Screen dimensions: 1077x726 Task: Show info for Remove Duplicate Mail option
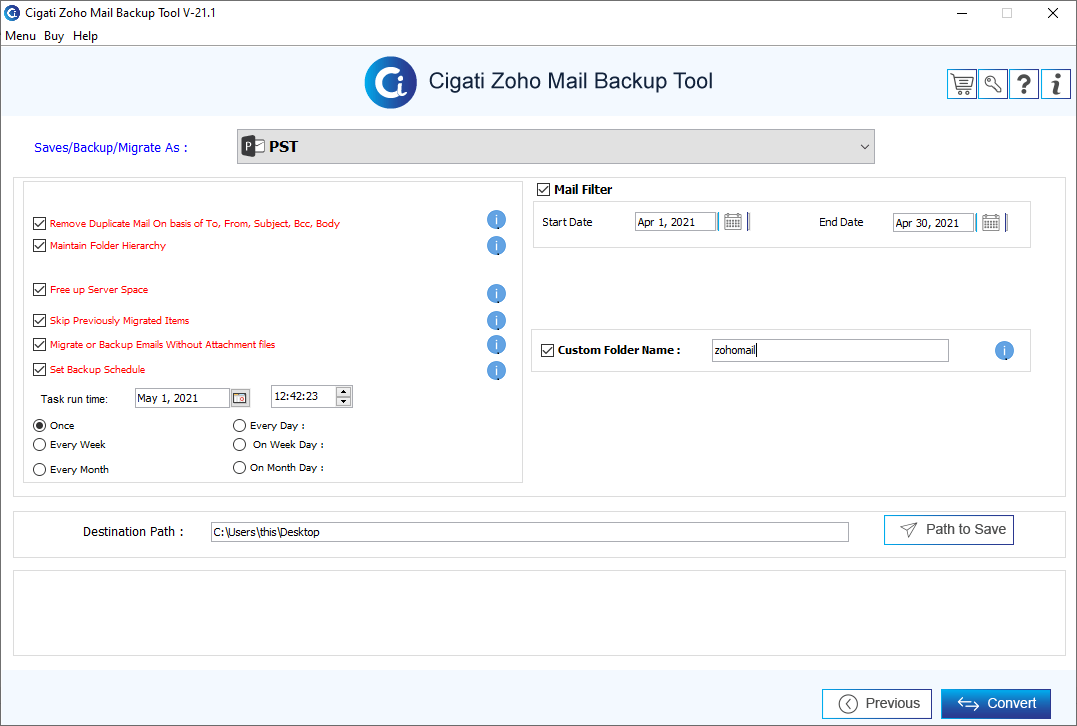click(497, 220)
